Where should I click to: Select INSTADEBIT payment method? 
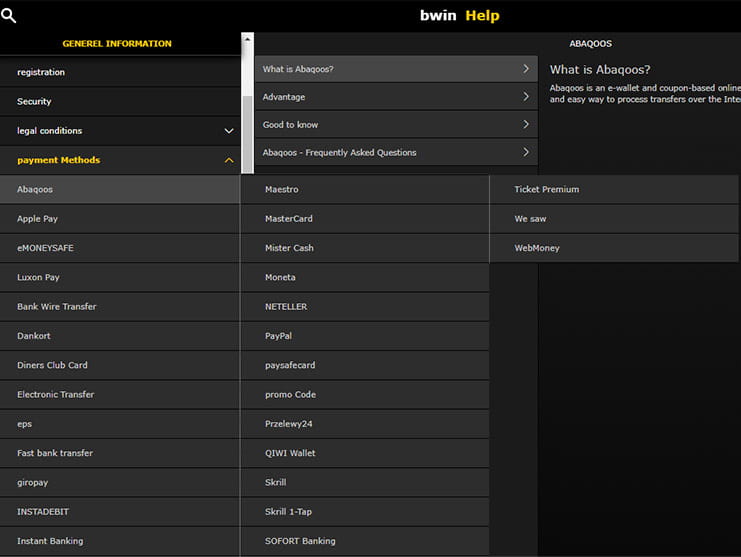coord(120,512)
